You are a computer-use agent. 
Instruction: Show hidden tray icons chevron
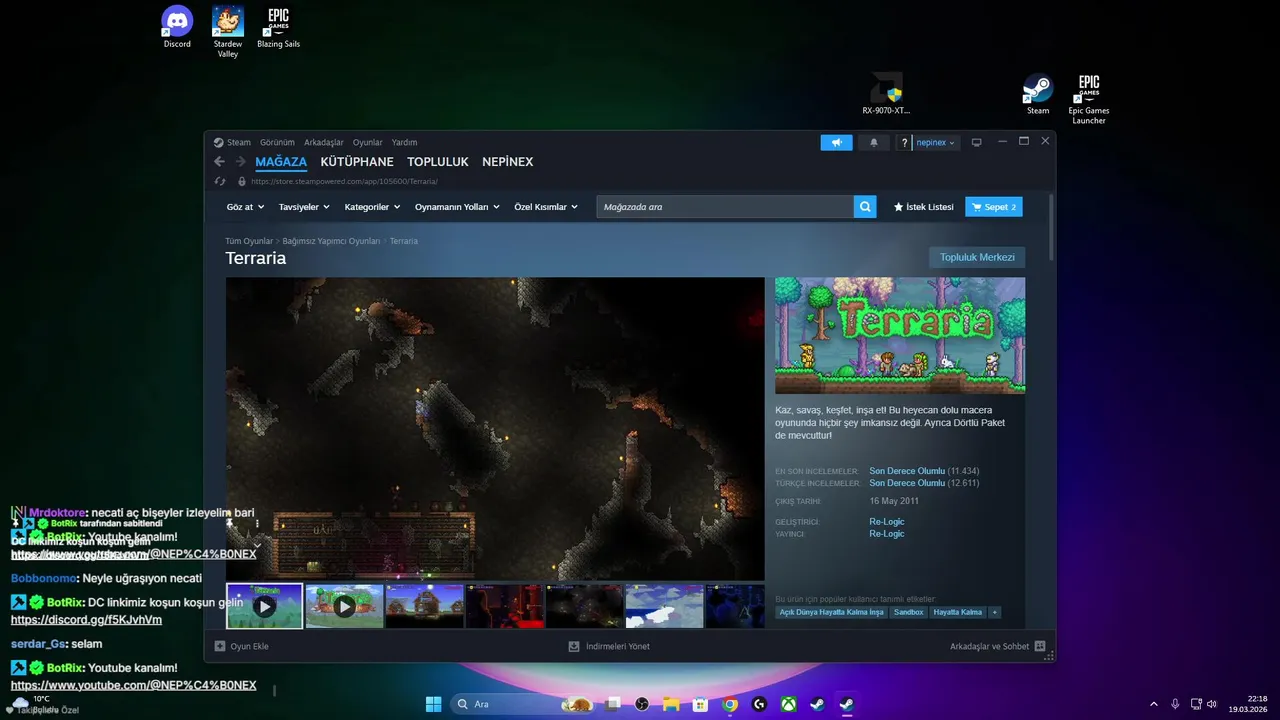tap(1154, 704)
